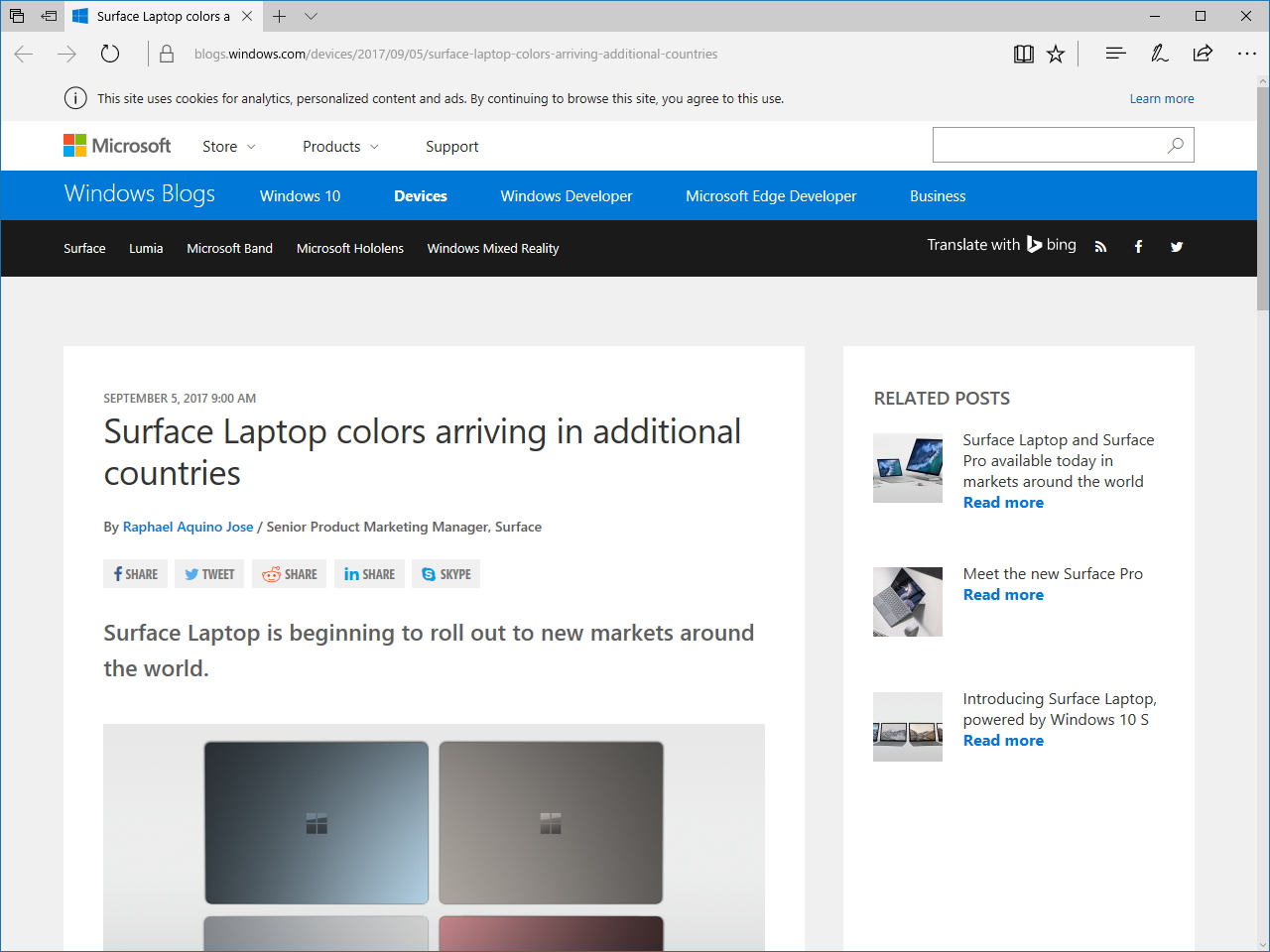Open the Settings and more menu
Image resolution: width=1270 pixels, height=952 pixels.
coord(1246,54)
